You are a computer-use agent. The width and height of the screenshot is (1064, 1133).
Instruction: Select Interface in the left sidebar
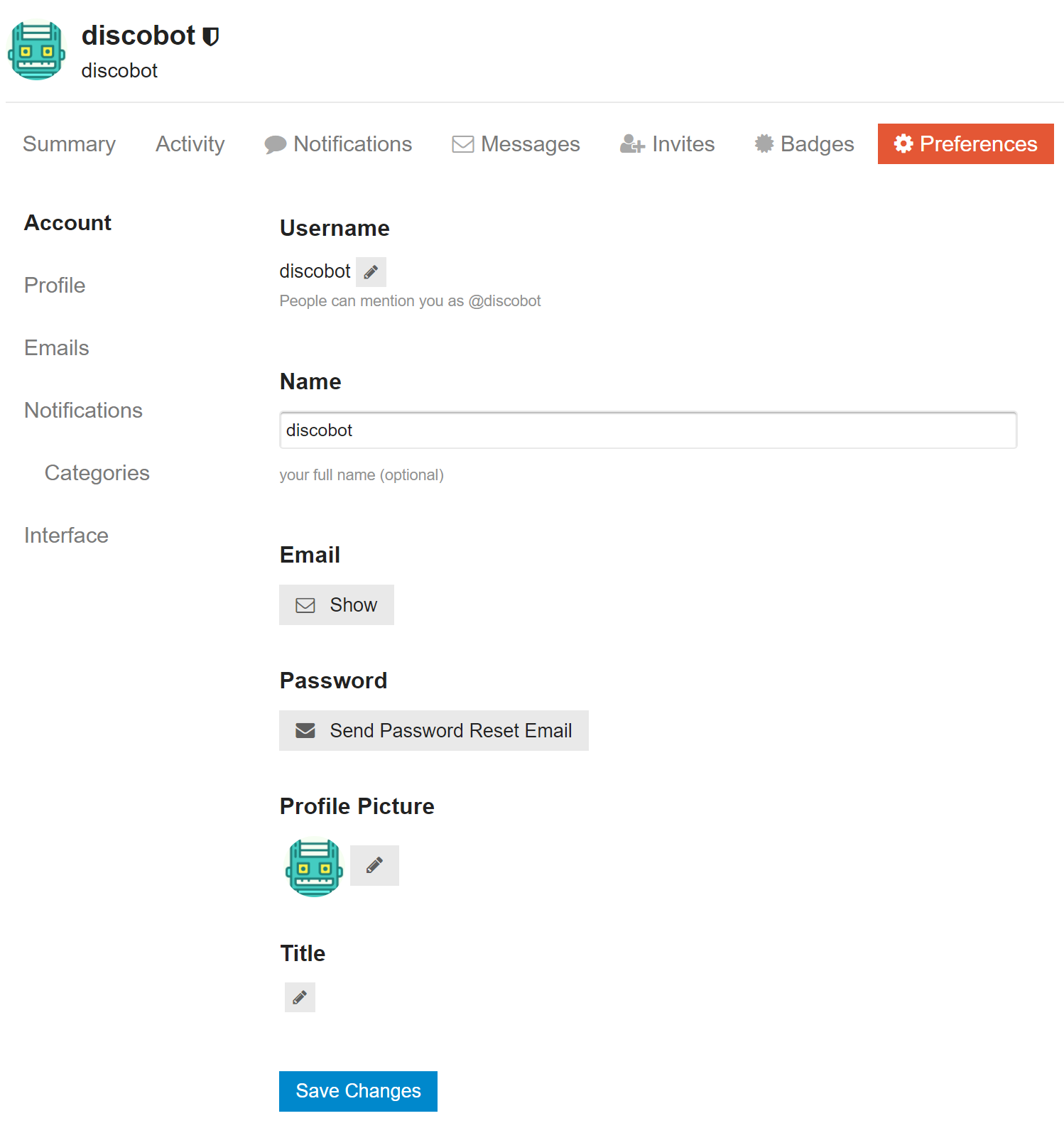tap(66, 536)
